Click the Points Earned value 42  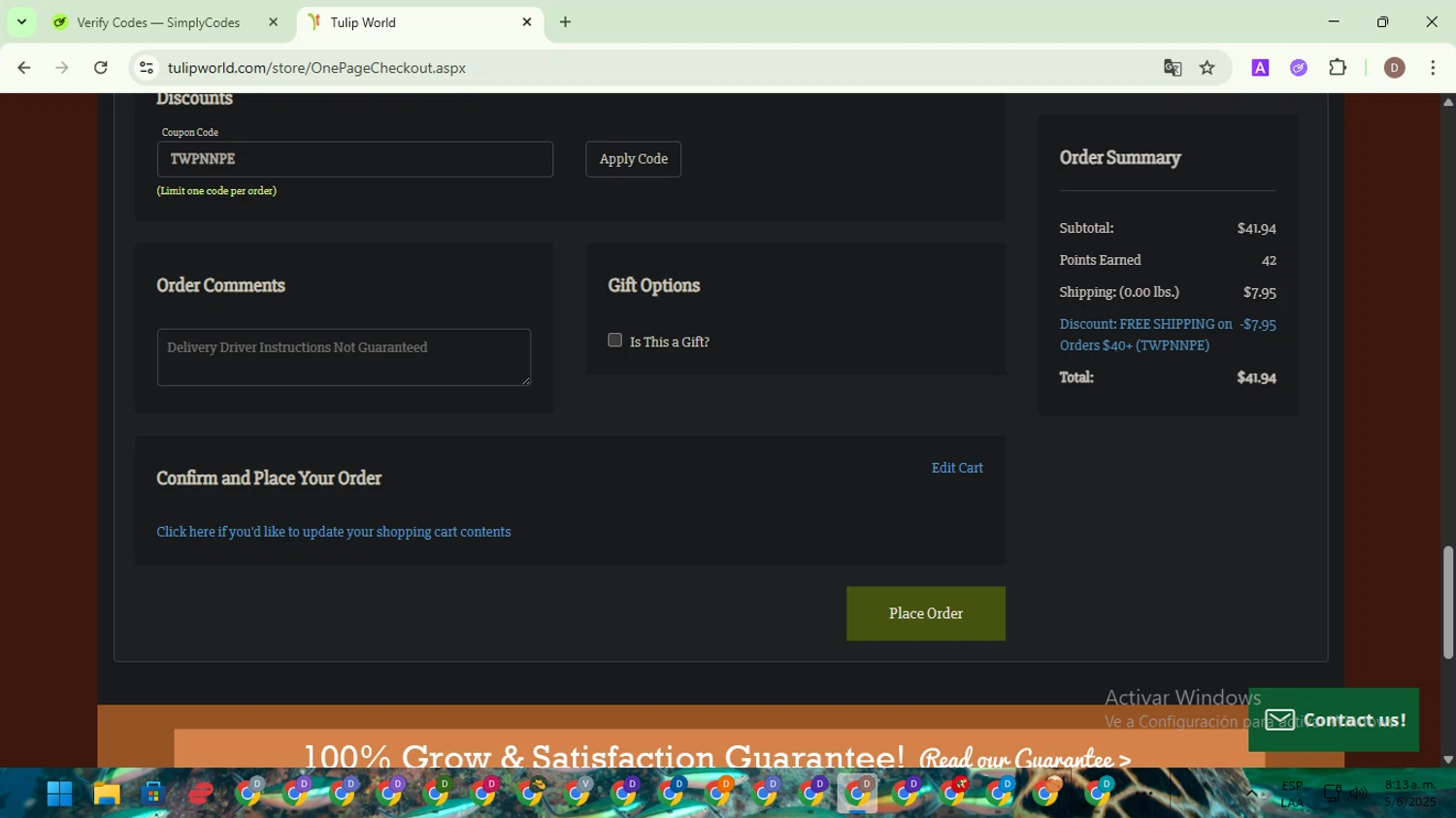[1269, 260]
